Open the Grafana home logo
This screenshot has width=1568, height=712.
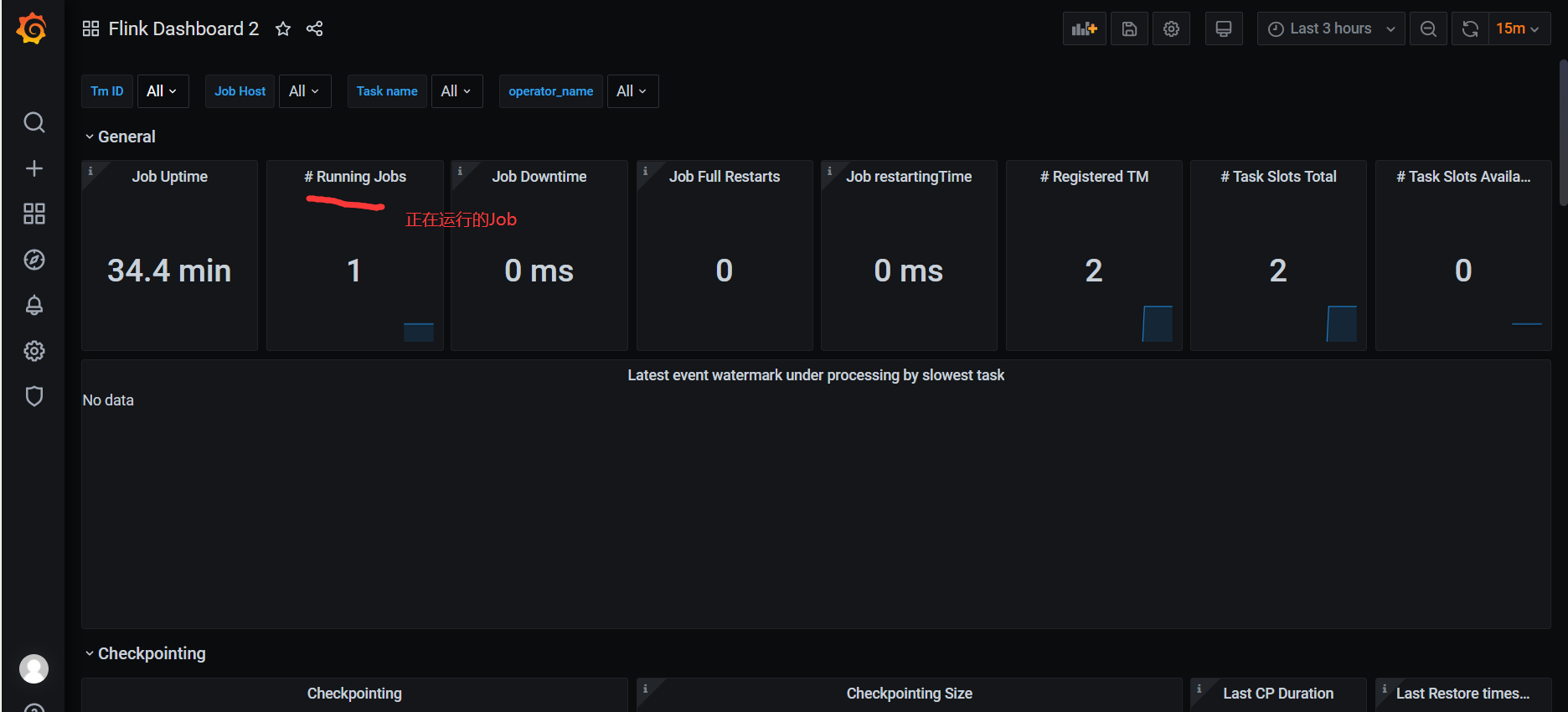[x=32, y=28]
